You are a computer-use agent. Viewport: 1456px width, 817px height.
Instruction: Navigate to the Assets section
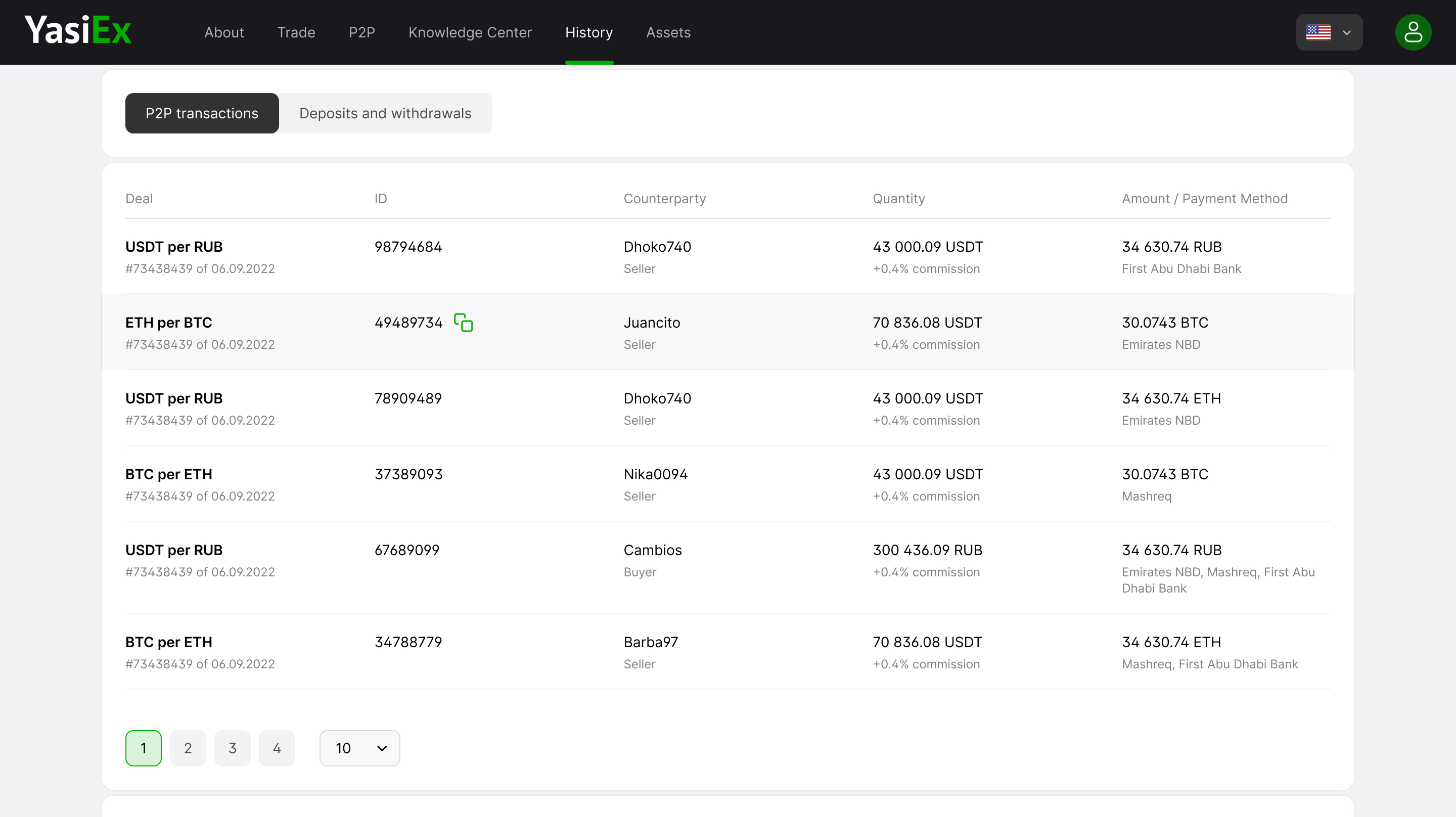(x=668, y=32)
